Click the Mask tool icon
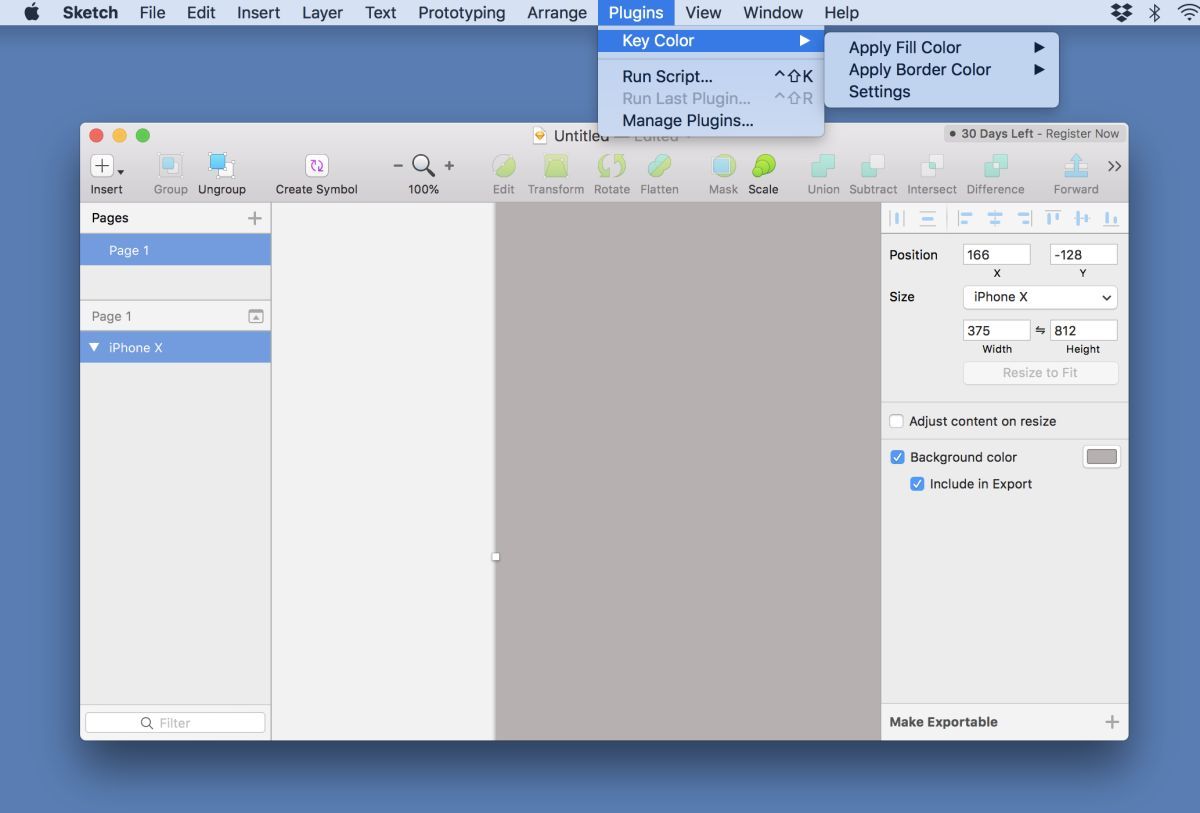The height and width of the screenshot is (813, 1200). [x=723, y=166]
